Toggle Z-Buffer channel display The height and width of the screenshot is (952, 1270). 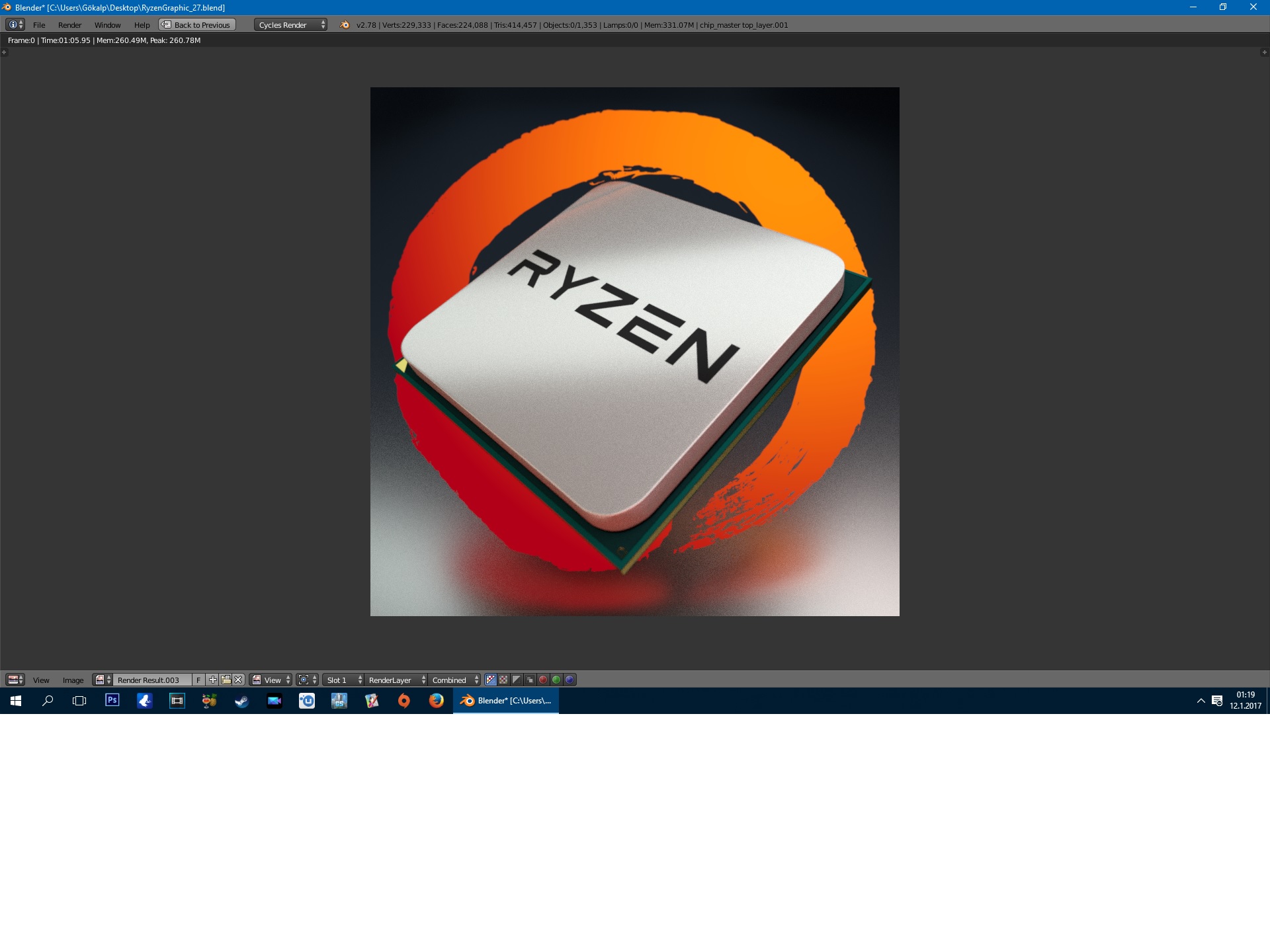tap(530, 680)
